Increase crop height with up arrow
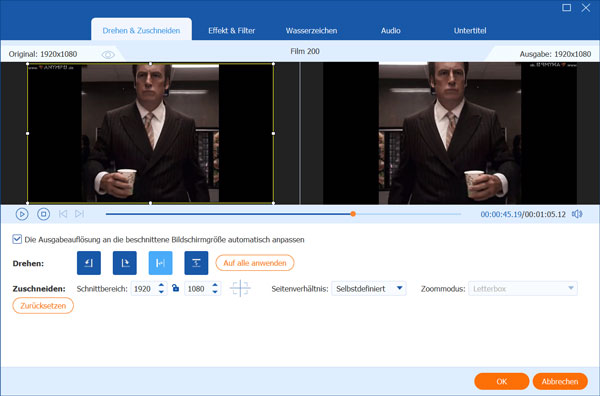600x396 pixels. click(x=215, y=285)
